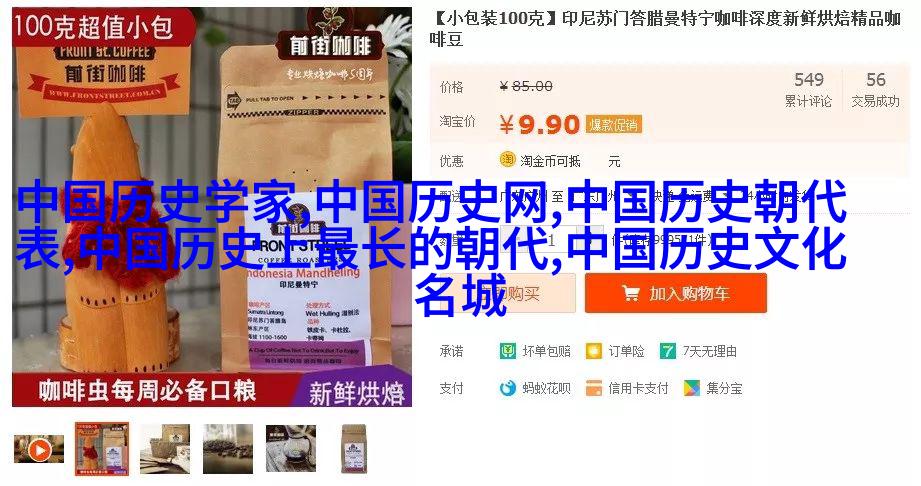Open the 549 累计评论 reviews count
This screenshot has width=921, height=486.
click(x=808, y=89)
